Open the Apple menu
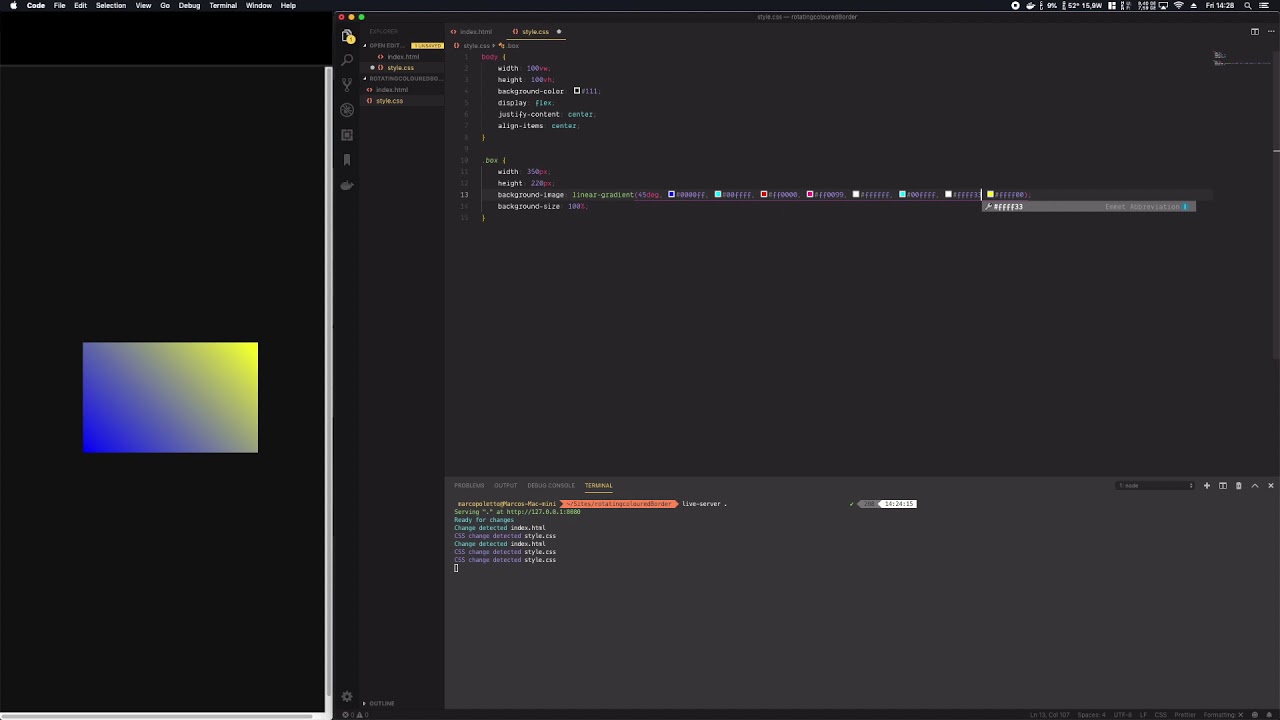 point(13,5)
